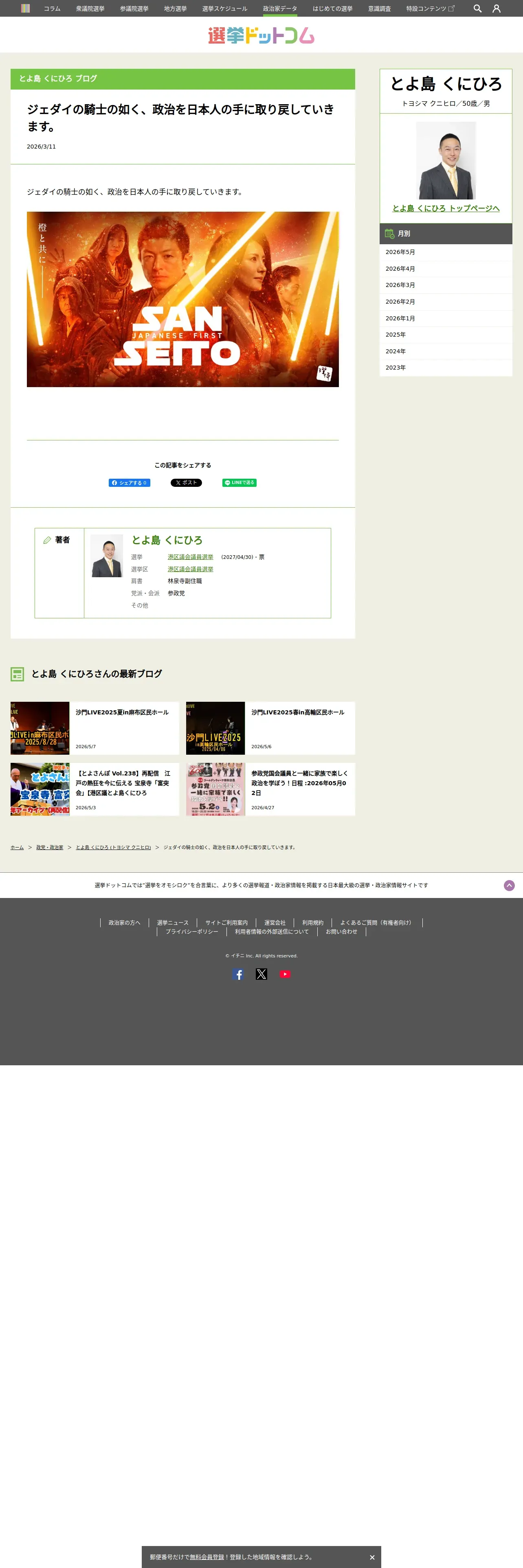Click the colorful striped home icon
523x1568 pixels.
coord(26,9)
